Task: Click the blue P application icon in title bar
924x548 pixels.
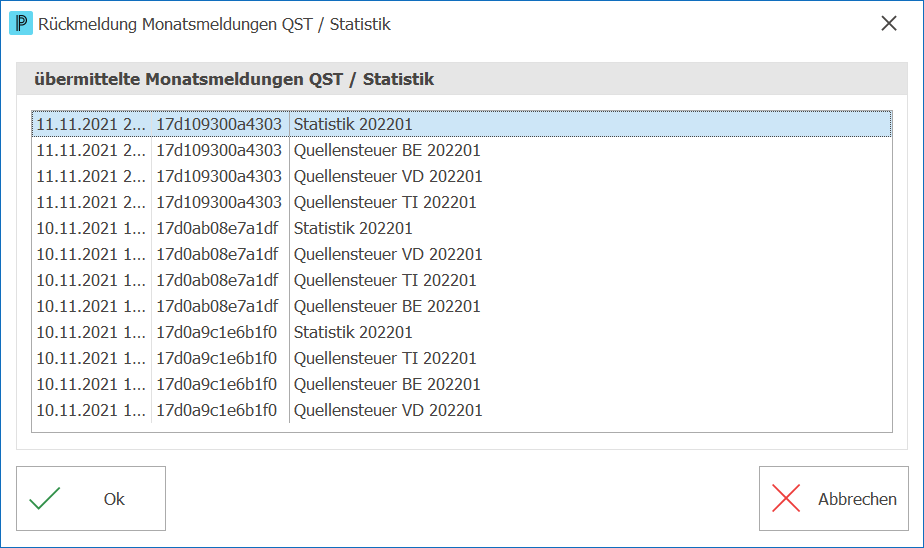Action: (21, 24)
